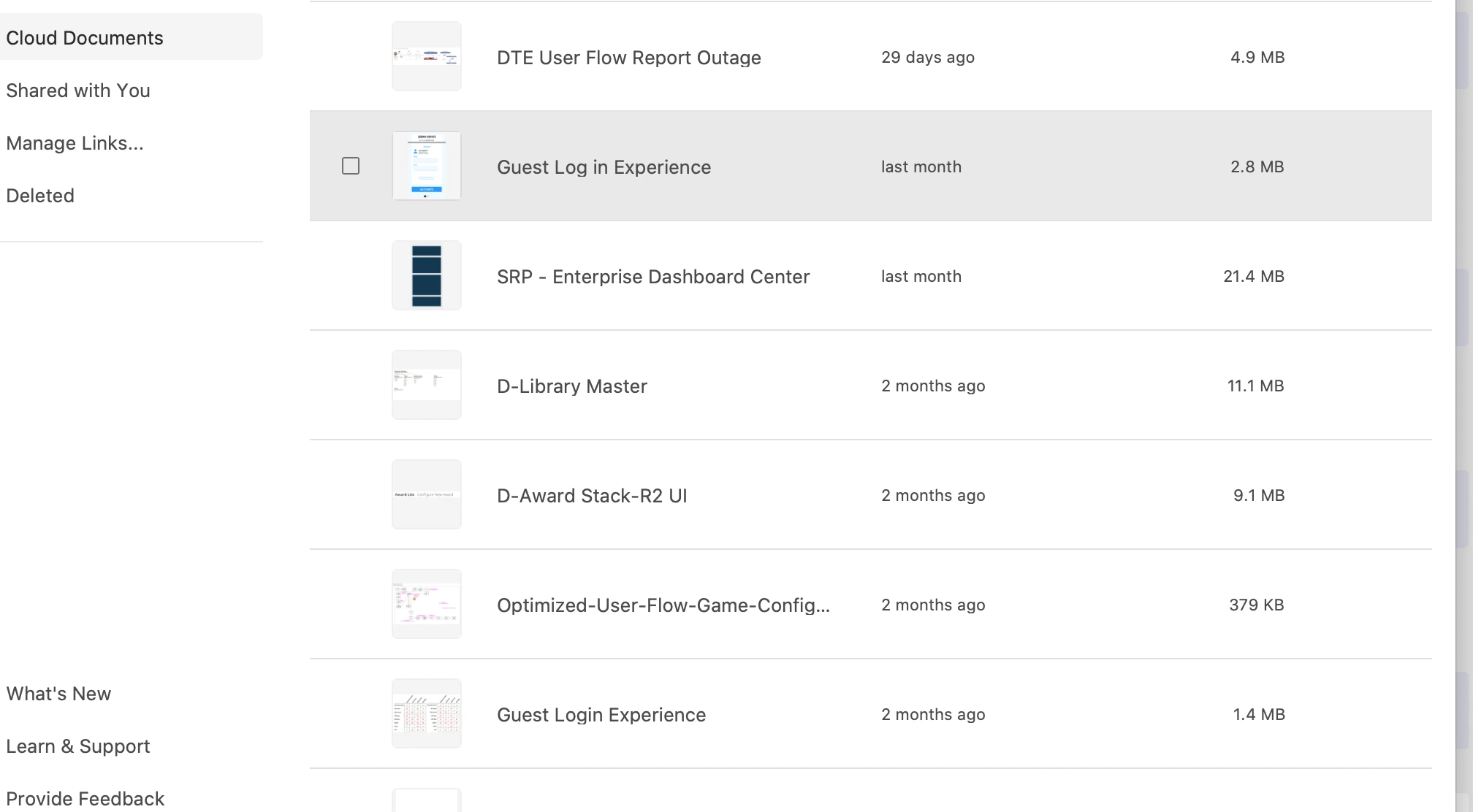Image resolution: width=1473 pixels, height=812 pixels.
Task: Select Guest Login Experience file name
Action: (601, 715)
